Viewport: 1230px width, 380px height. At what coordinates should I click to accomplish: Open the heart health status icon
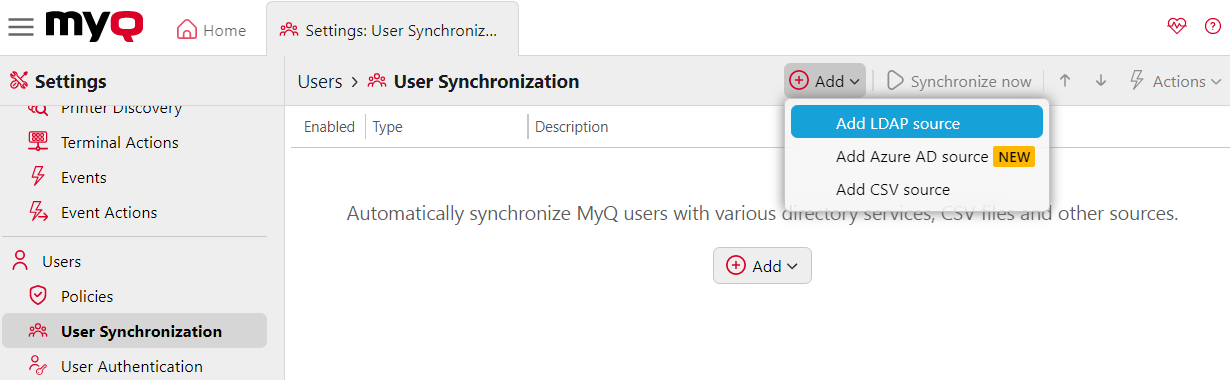[x=1177, y=27]
